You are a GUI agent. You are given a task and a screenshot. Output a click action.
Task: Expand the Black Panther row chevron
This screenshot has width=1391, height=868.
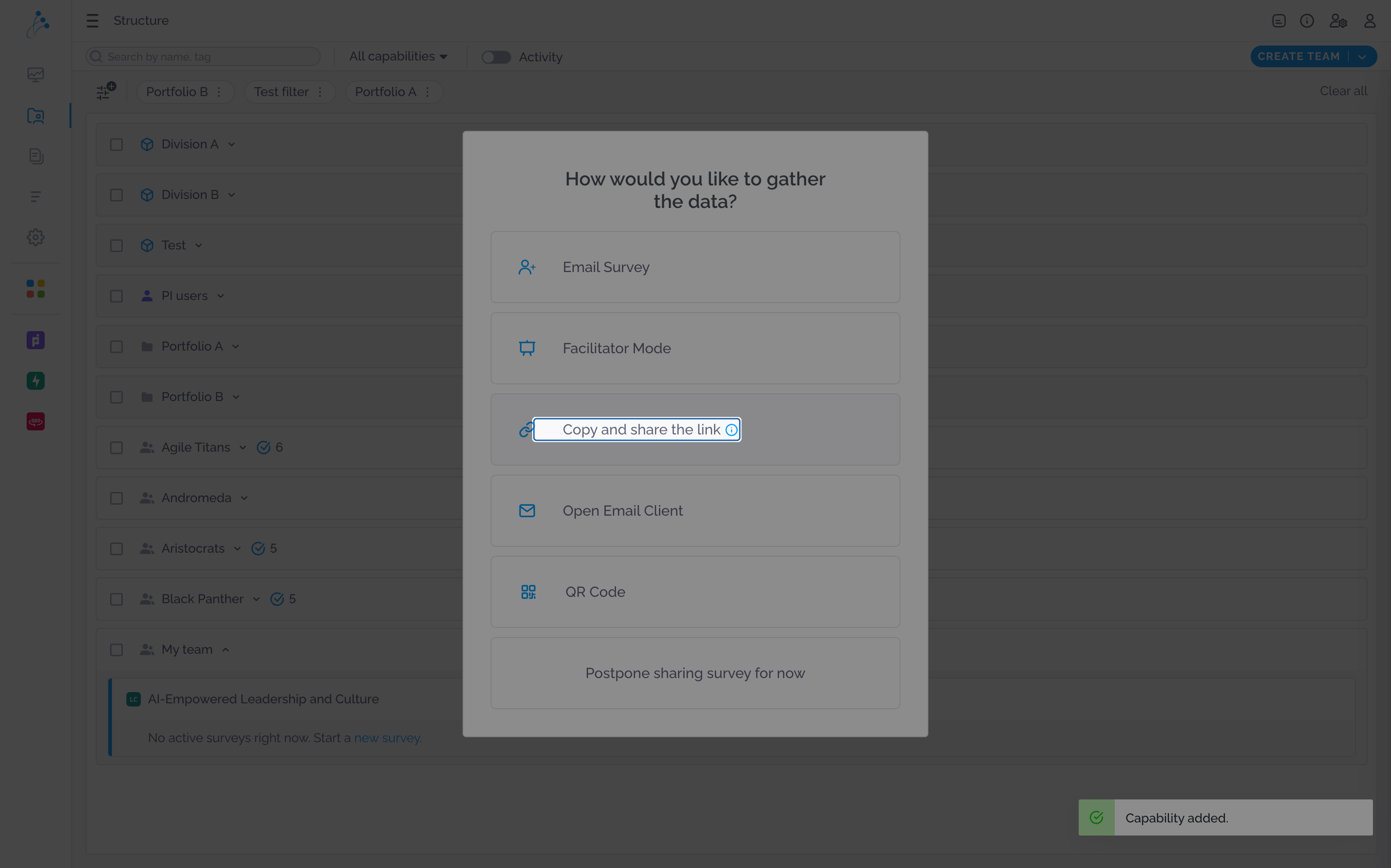pyautogui.click(x=256, y=599)
